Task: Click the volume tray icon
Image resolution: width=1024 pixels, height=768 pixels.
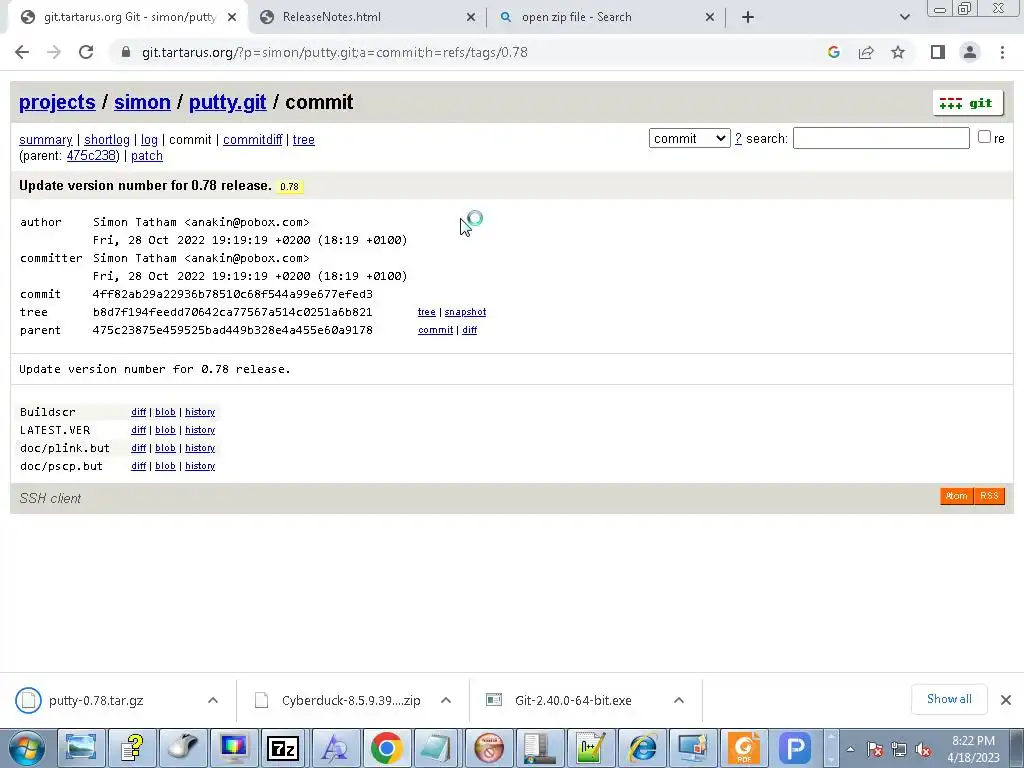Action: 923,750
